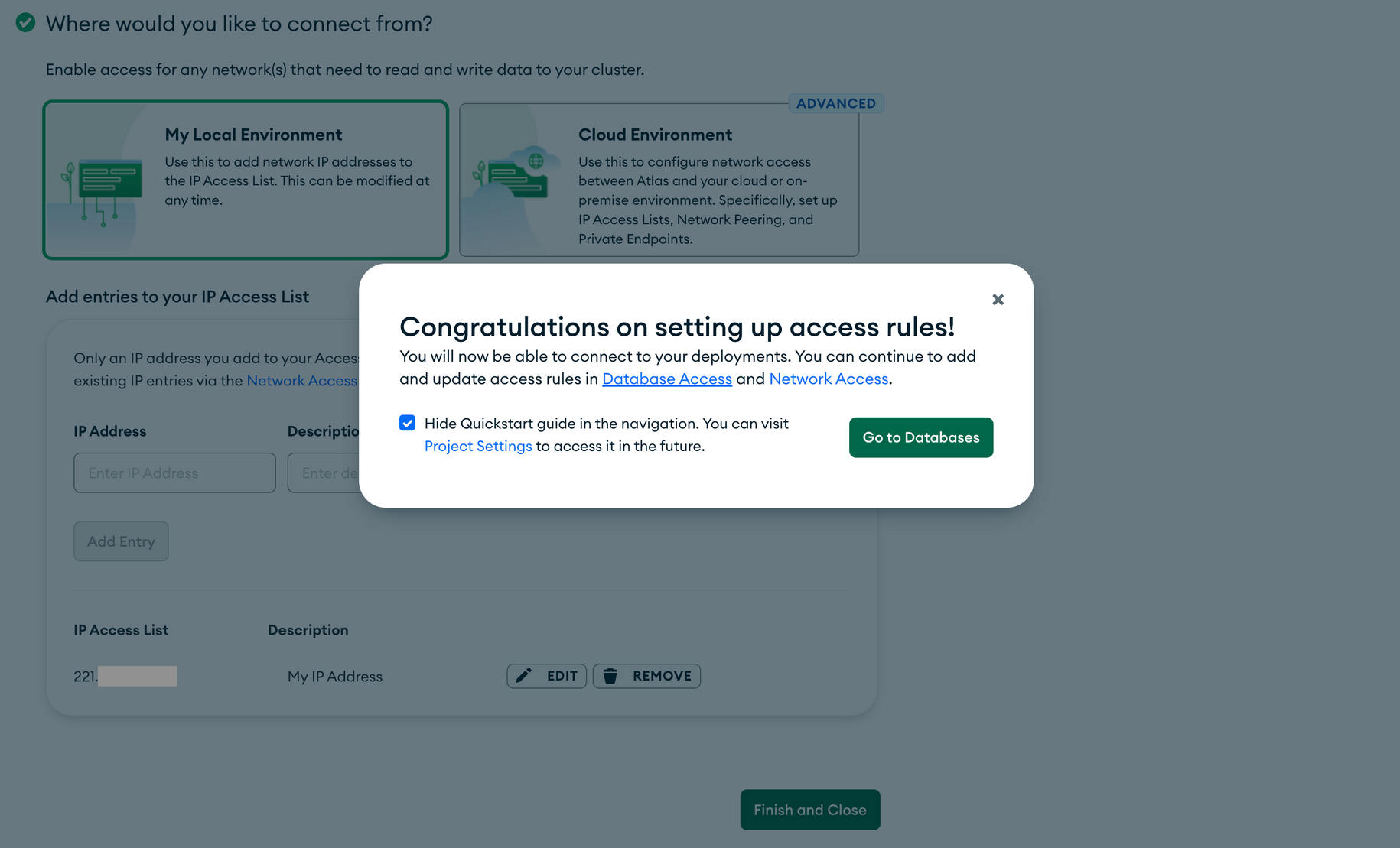1400x848 pixels.
Task: Click the ADVANCED badge label
Action: (x=835, y=103)
